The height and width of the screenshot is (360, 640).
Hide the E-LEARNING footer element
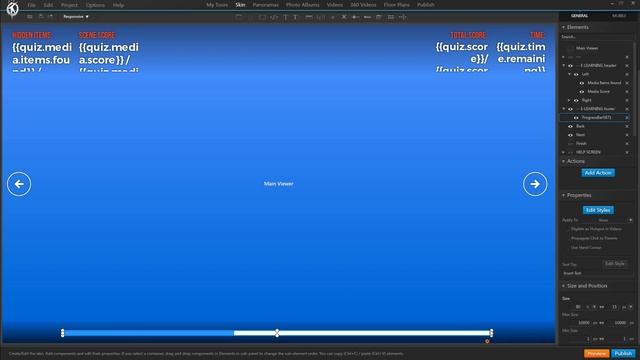coord(570,109)
